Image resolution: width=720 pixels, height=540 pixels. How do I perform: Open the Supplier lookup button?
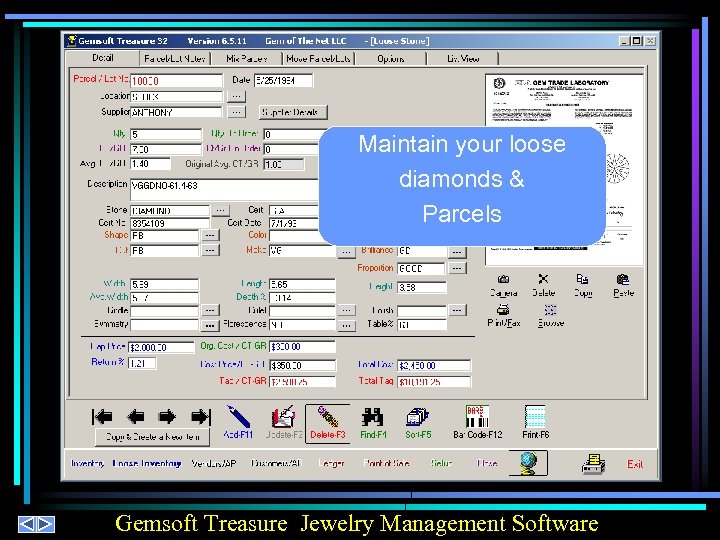point(236,112)
